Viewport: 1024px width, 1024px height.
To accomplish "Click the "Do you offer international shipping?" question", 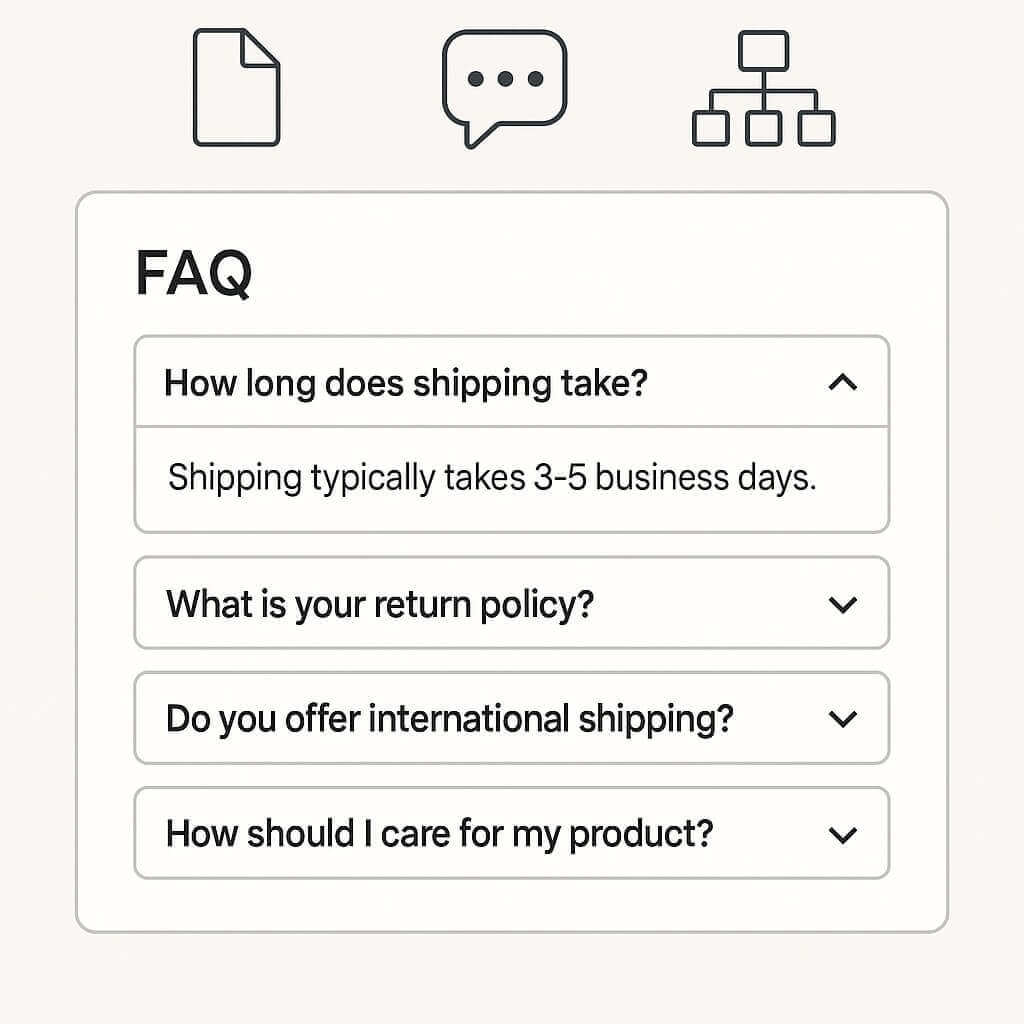I will (449, 719).
